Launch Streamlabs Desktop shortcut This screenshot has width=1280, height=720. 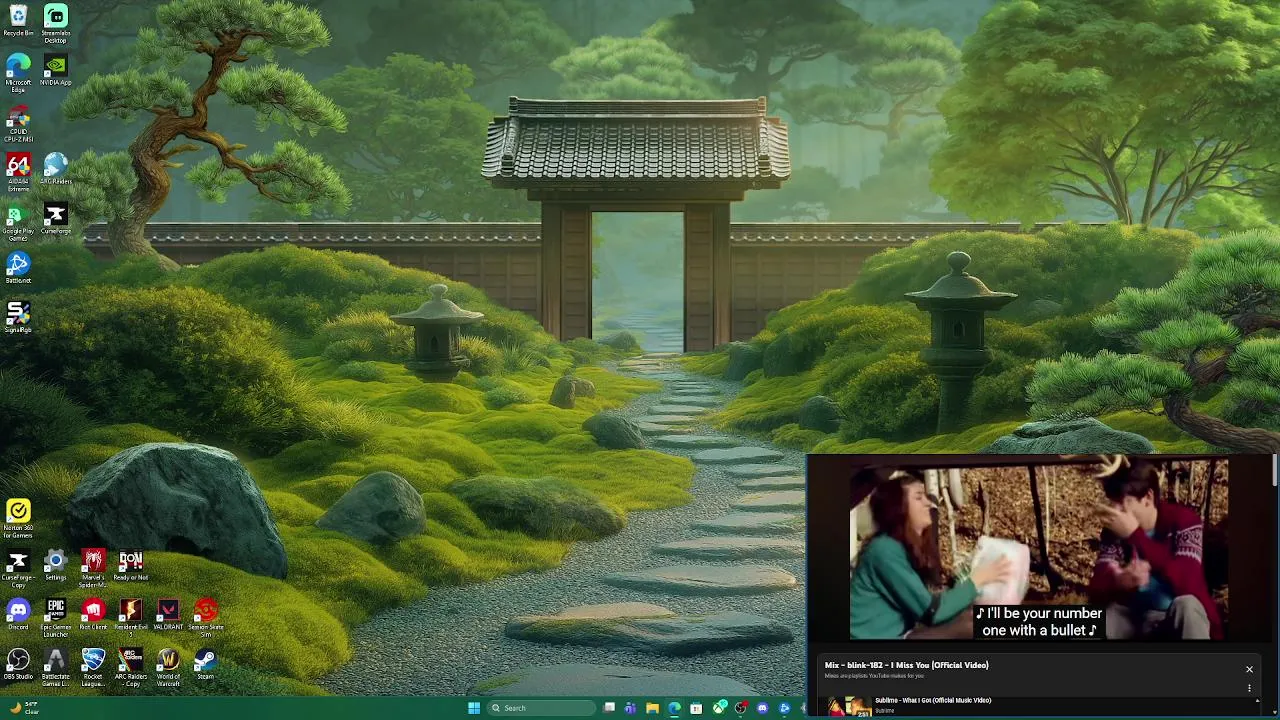[56, 22]
